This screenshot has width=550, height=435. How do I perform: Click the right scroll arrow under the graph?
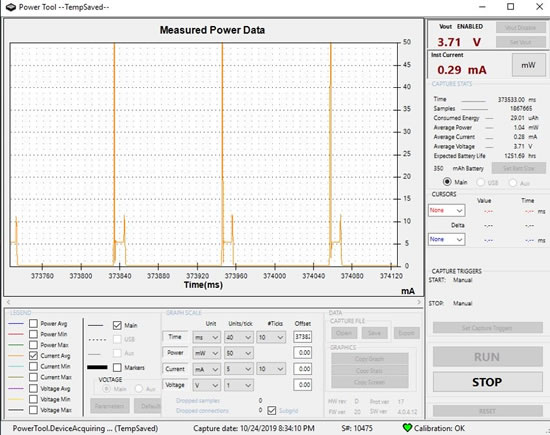(x=419, y=302)
